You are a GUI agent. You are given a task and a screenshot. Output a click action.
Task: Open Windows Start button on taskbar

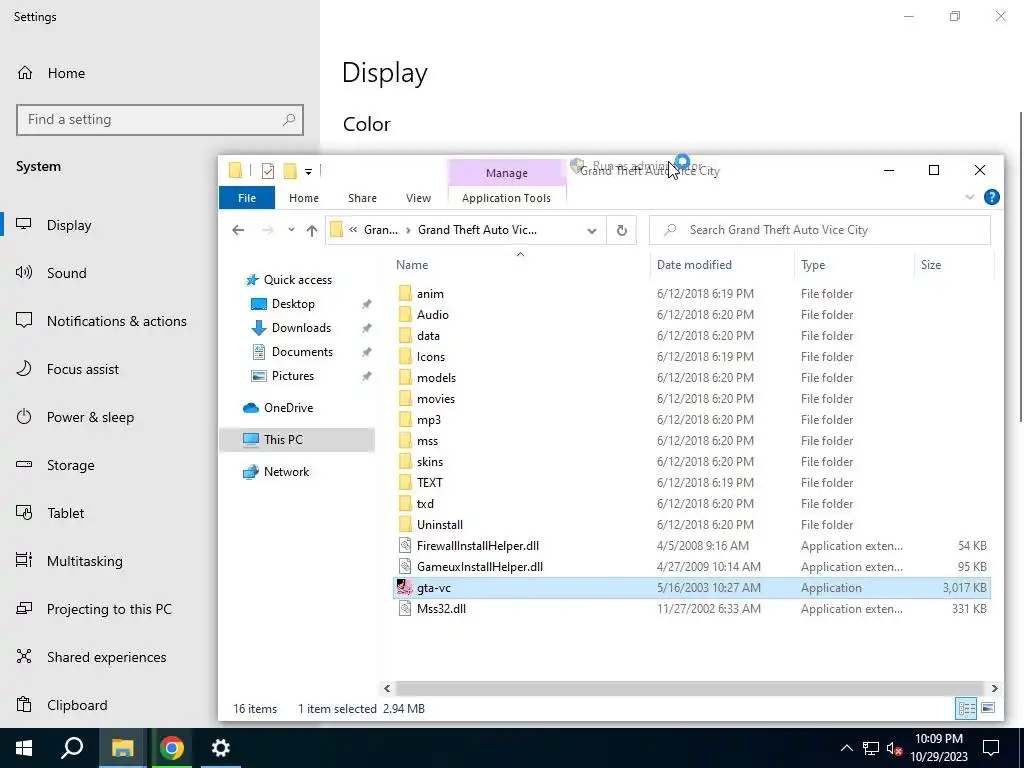pos(24,748)
